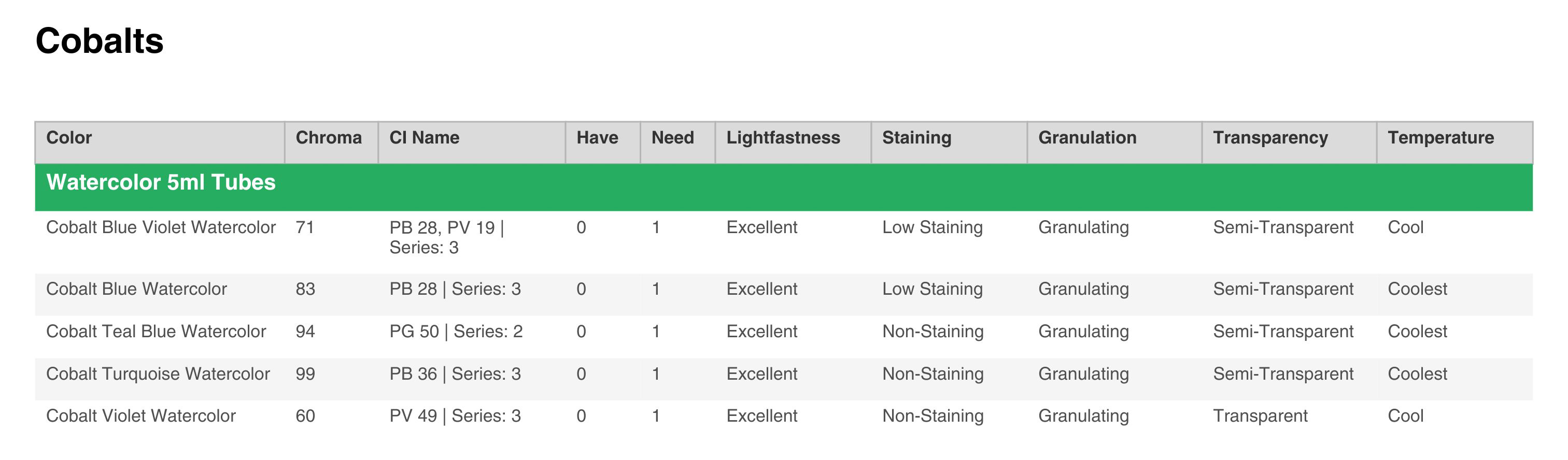Open Cobalt Teal Blue Watercolor entry

tap(157, 332)
